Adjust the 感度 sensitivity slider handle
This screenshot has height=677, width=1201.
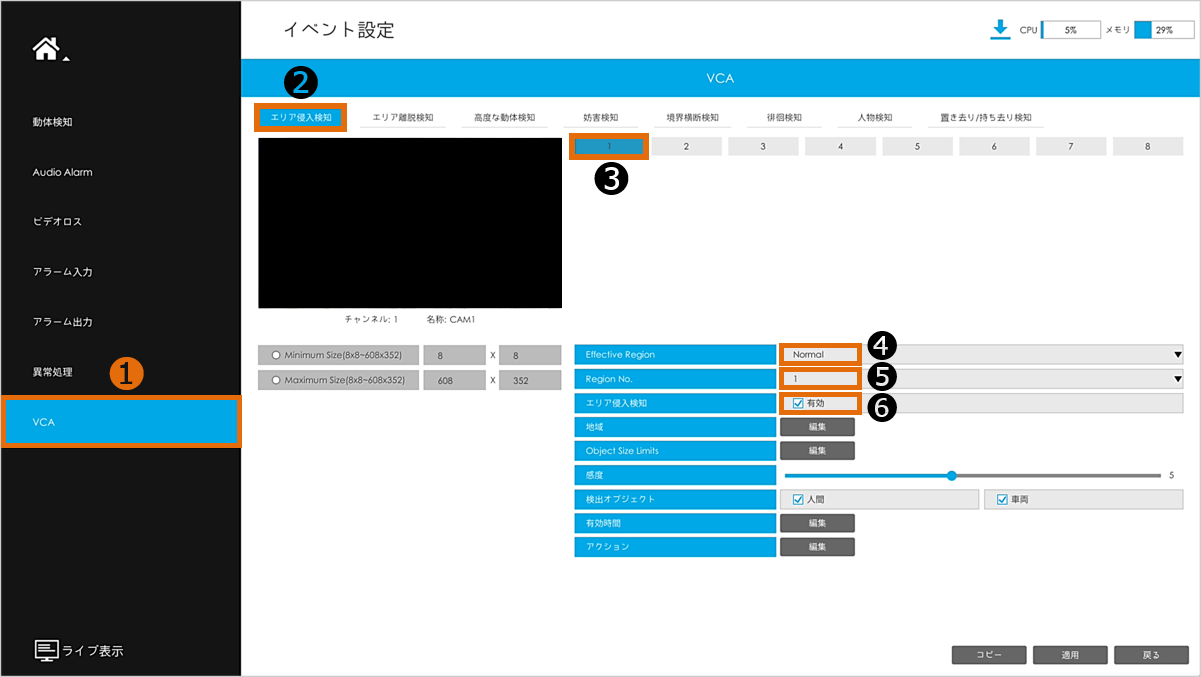click(952, 475)
